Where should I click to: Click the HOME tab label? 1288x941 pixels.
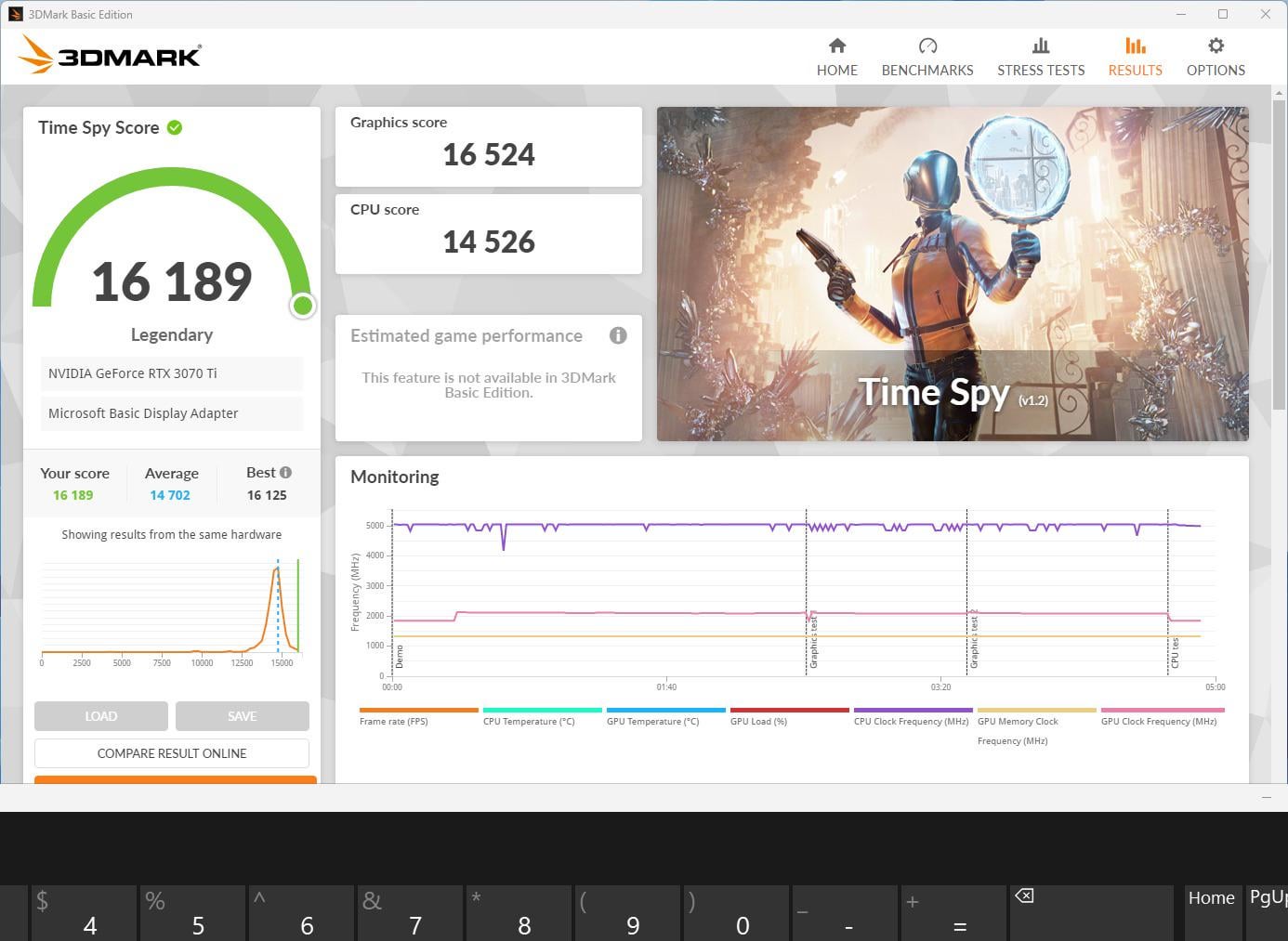click(837, 70)
